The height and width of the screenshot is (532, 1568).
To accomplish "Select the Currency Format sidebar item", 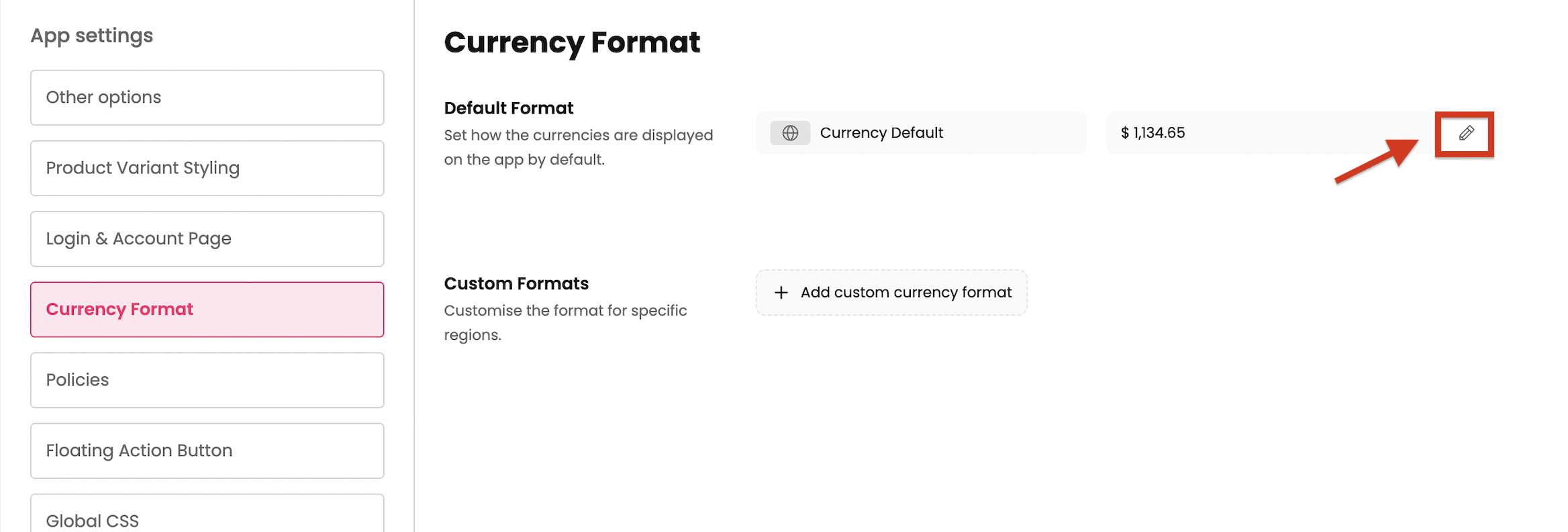I will [x=207, y=310].
